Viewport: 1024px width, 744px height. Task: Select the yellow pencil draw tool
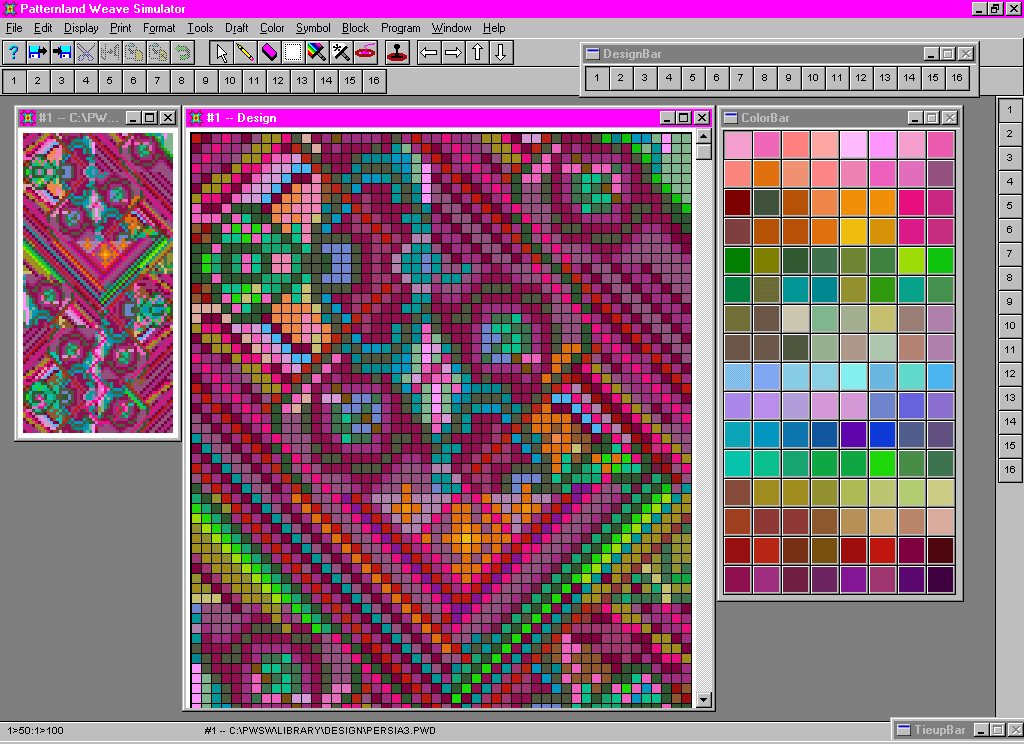pos(246,52)
